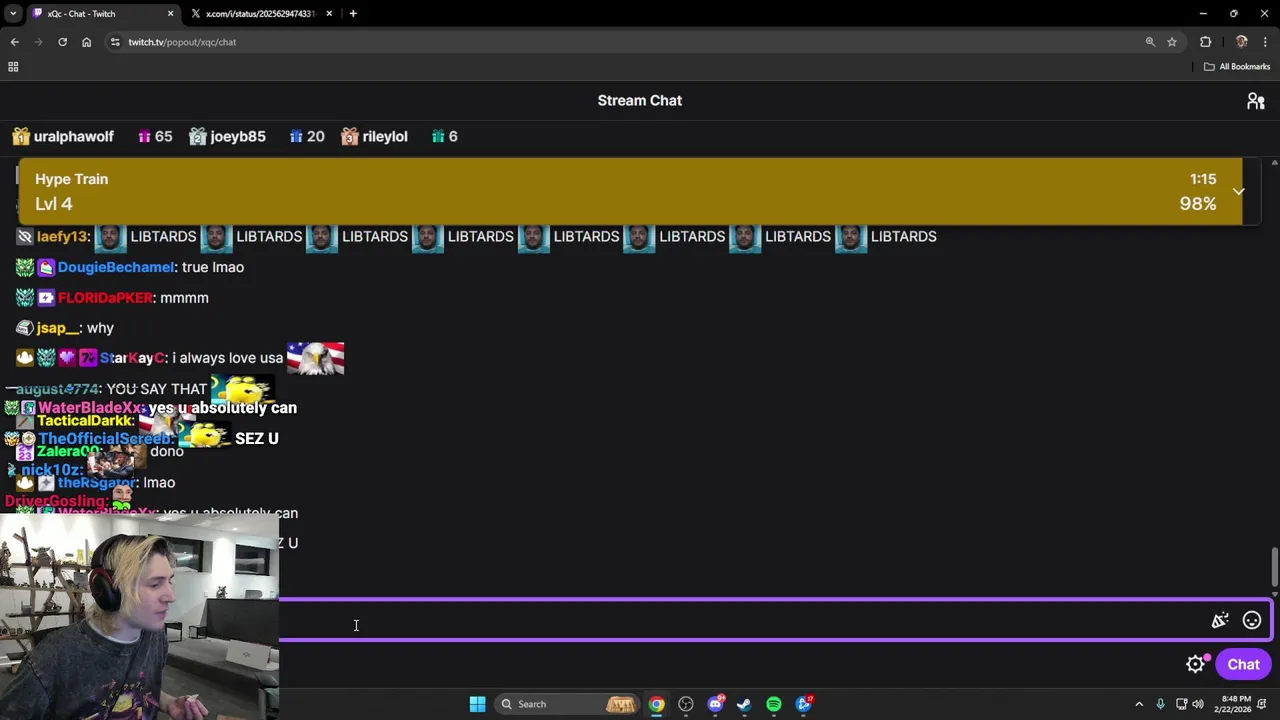Open chat settings gear icon

[1195, 664]
